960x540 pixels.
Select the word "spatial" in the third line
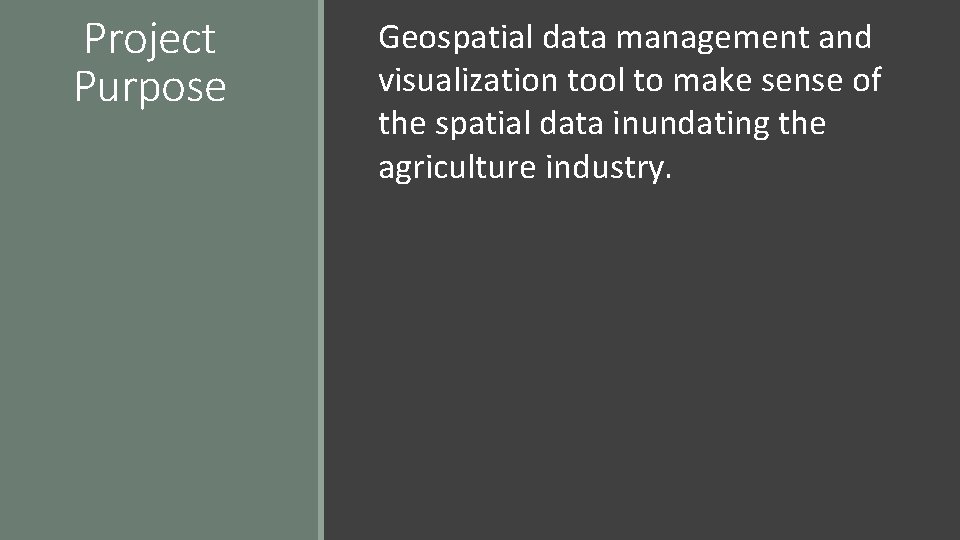(x=482, y=125)
